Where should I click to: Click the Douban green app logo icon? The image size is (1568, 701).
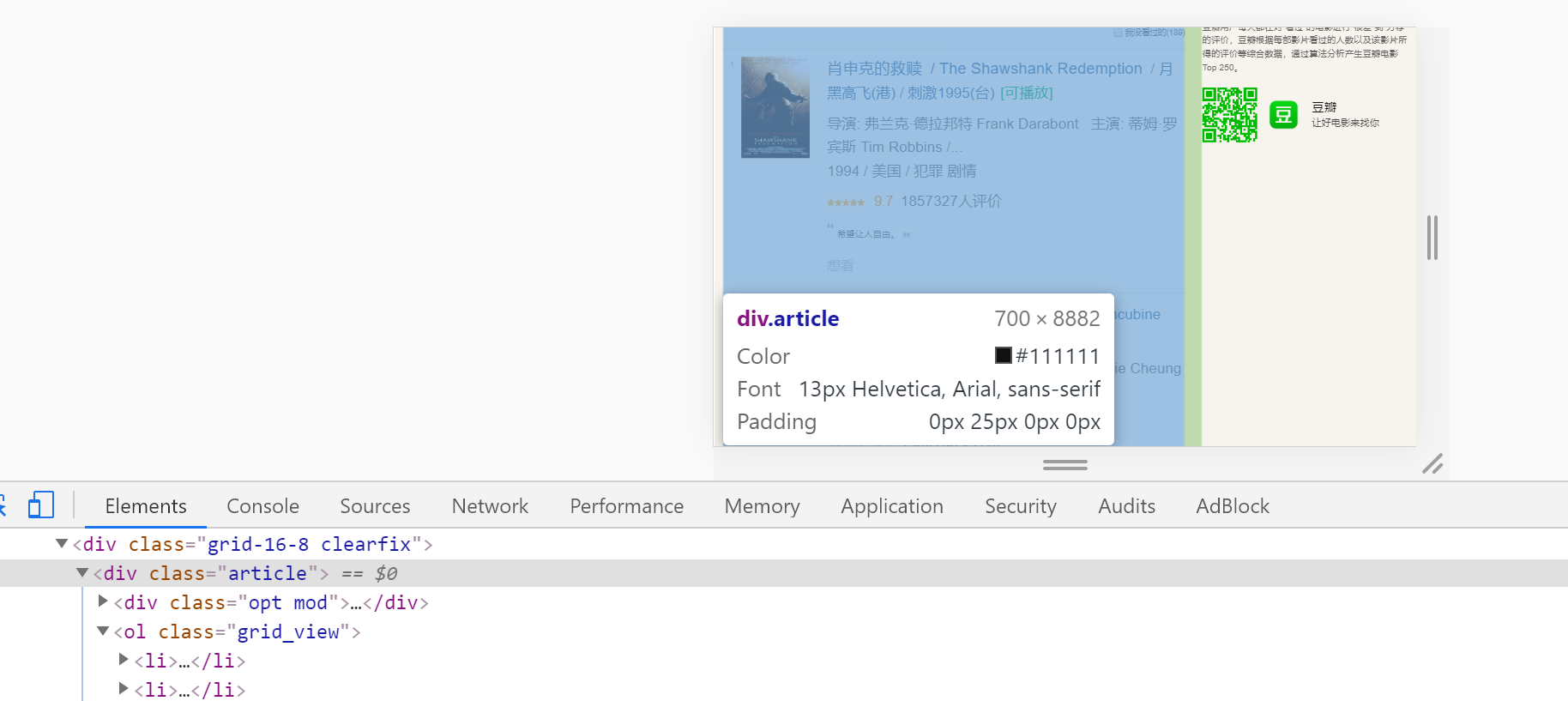tap(1283, 114)
